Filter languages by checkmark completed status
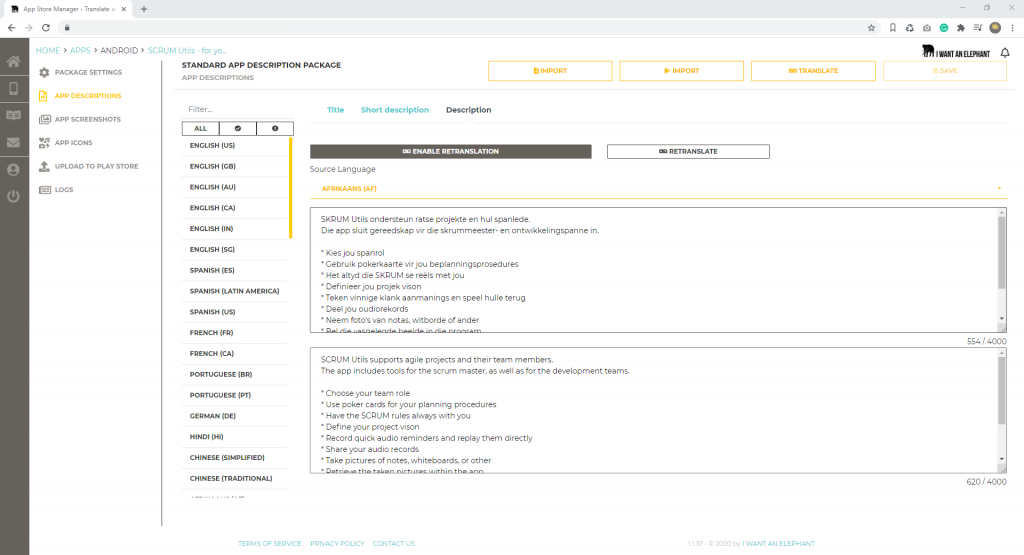The height and width of the screenshot is (555, 1024). (x=238, y=129)
